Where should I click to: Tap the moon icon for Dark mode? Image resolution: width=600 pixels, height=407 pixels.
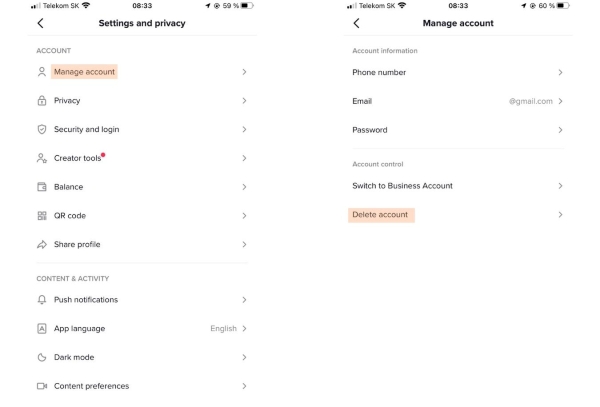(42, 357)
